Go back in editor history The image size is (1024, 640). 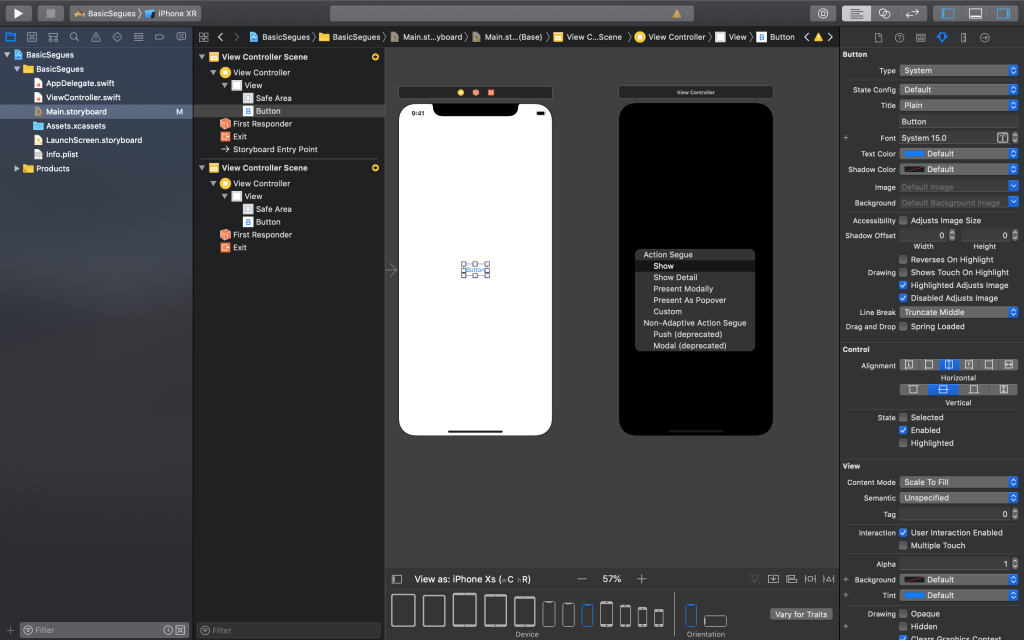click(221, 37)
